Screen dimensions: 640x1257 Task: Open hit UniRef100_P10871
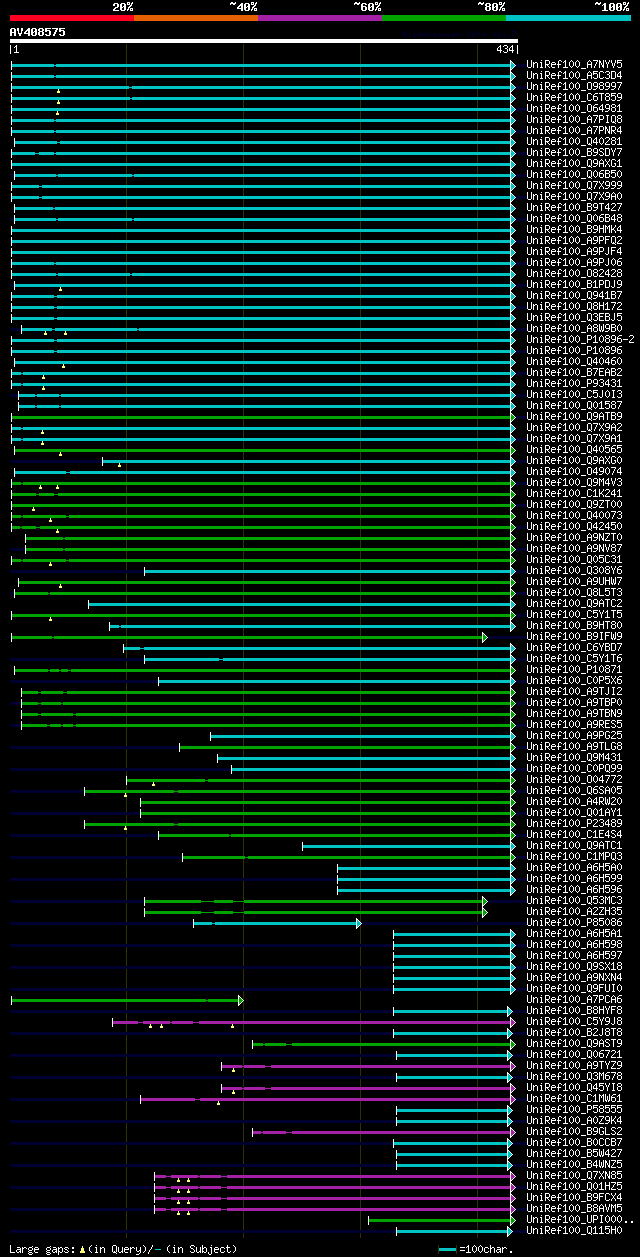pyautogui.click(x=573, y=669)
